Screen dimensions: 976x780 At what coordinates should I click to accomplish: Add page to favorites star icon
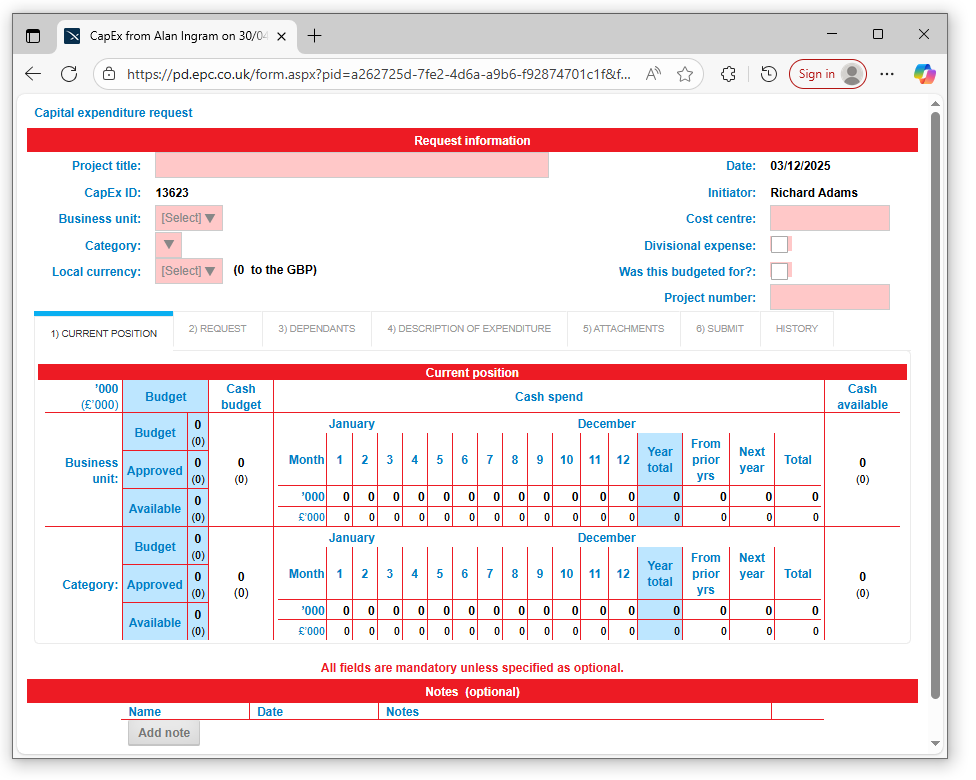[685, 74]
